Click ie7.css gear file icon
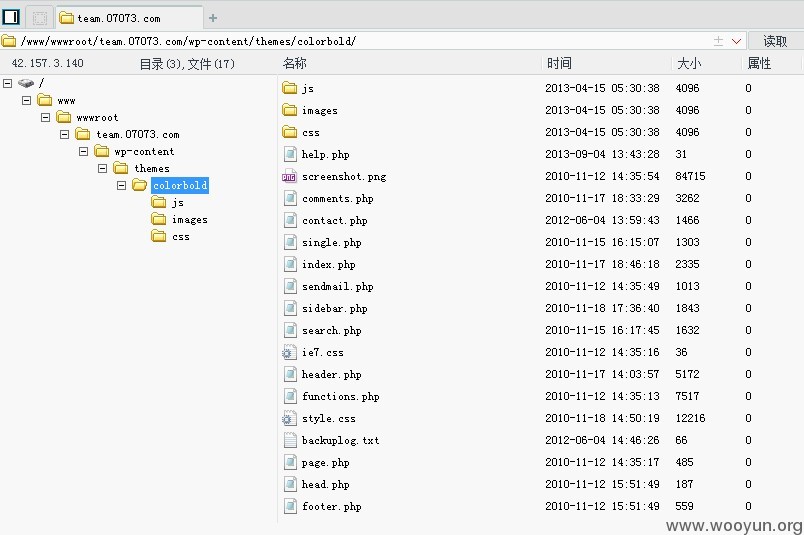Image resolution: width=804 pixels, height=535 pixels. (x=289, y=352)
